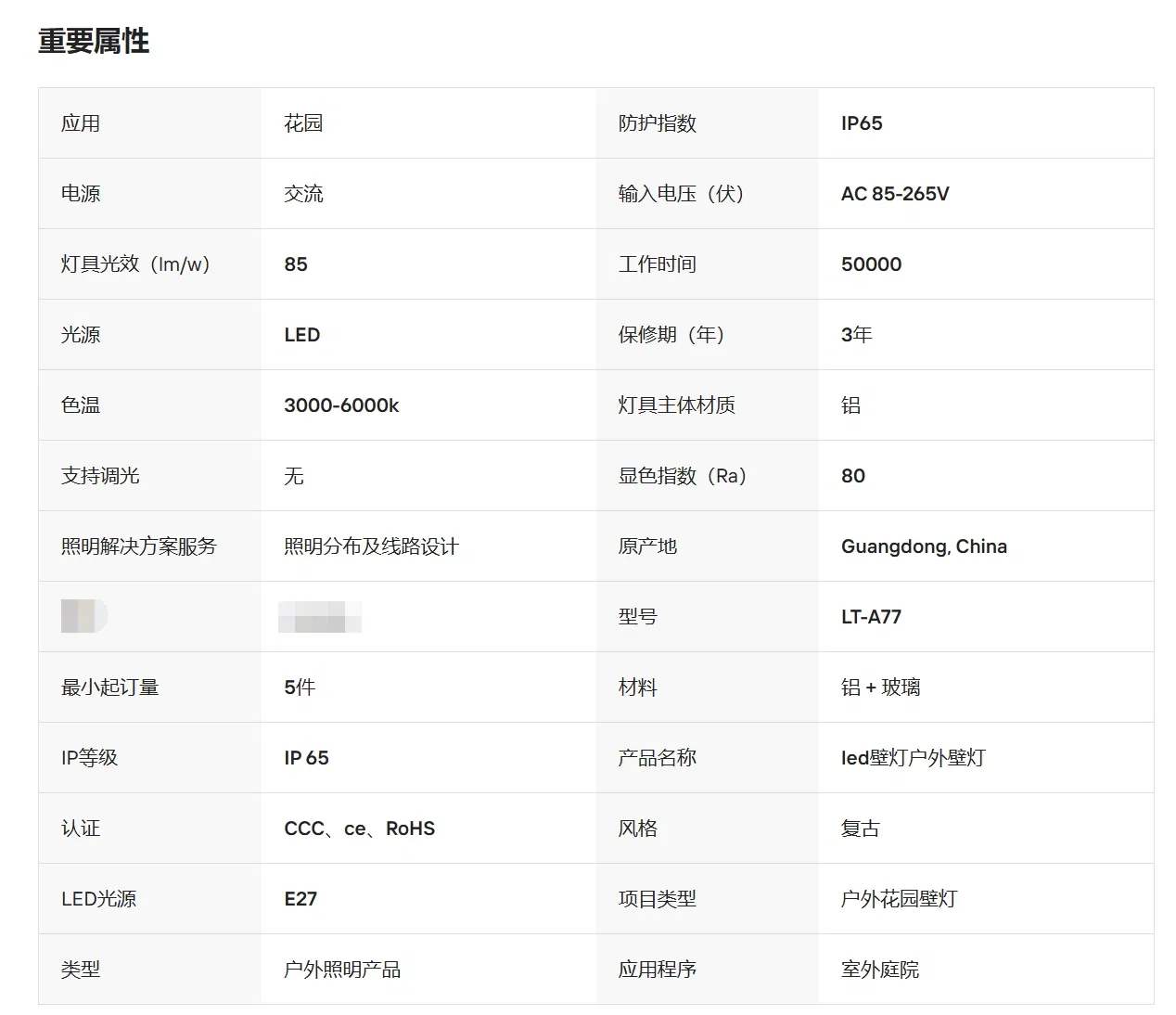Click the 电源 label
Image resolution: width=1176 pixels, height=1015 pixels.
pos(81,194)
